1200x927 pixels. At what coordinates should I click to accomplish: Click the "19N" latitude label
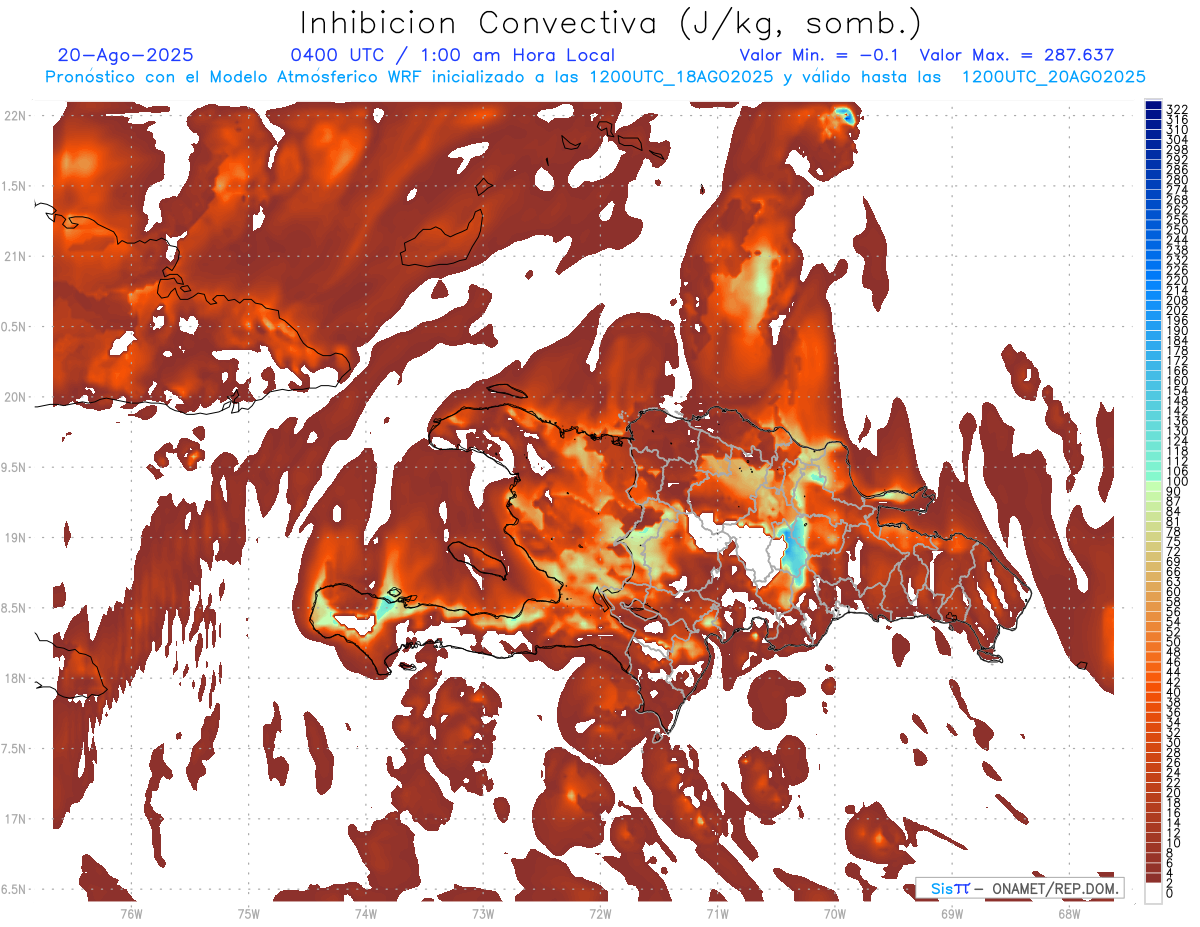(x=16, y=538)
